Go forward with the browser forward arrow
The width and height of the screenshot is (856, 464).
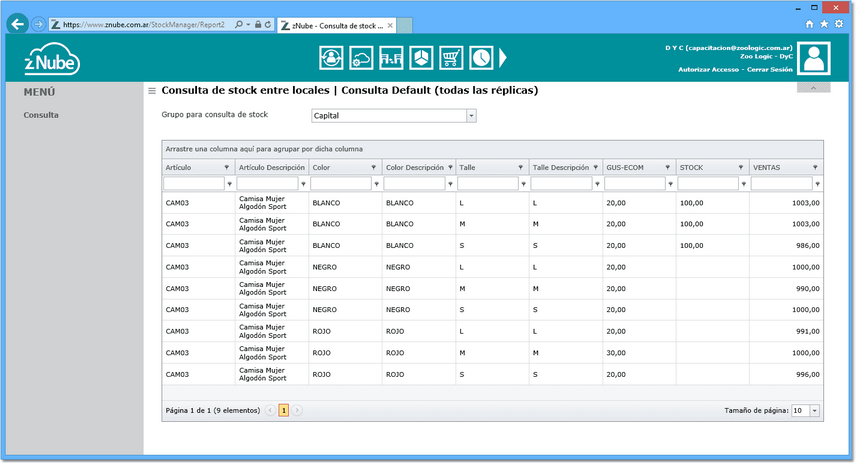(x=38, y=24)
